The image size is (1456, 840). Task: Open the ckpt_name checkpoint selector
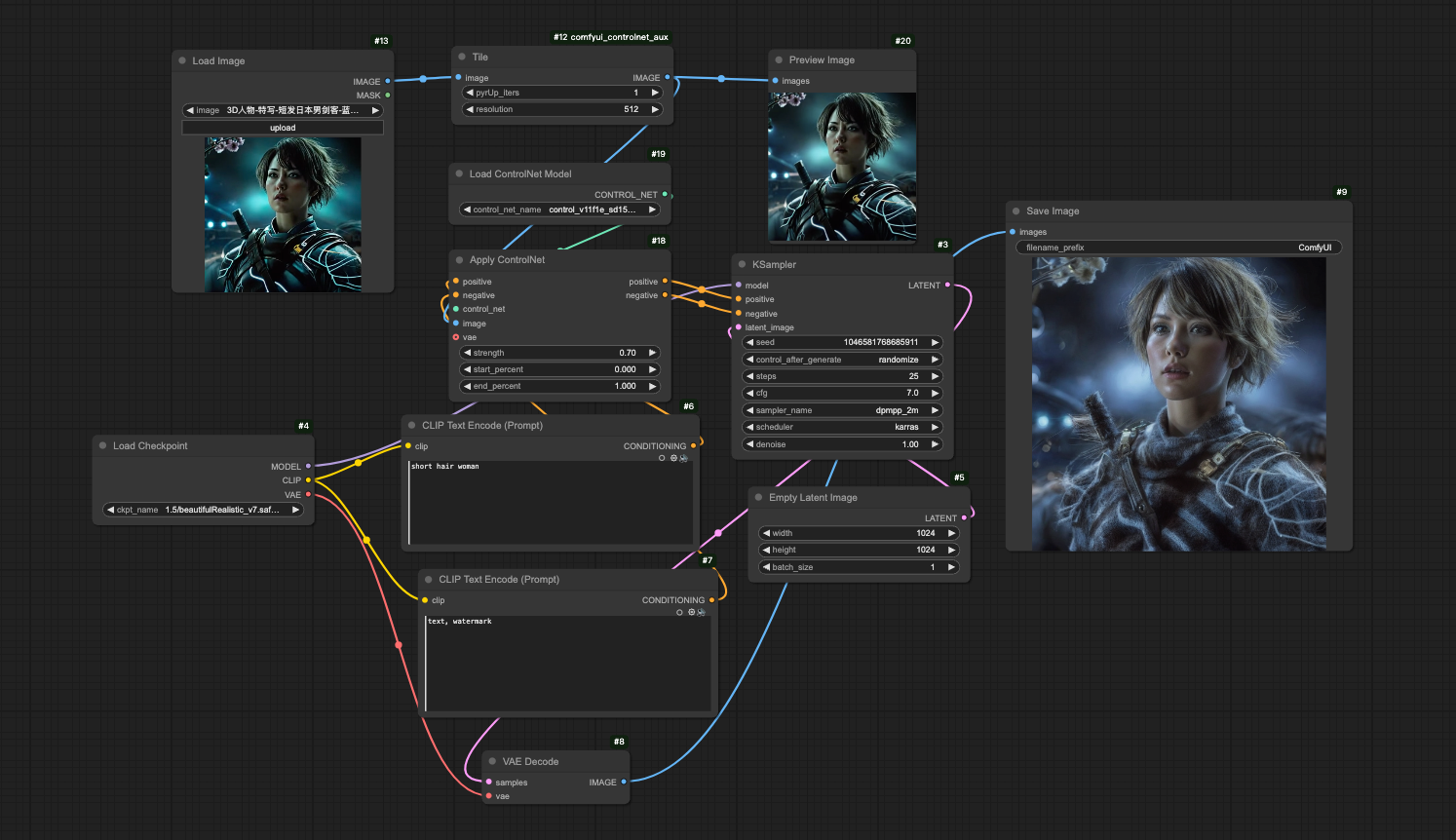(204, 510)
